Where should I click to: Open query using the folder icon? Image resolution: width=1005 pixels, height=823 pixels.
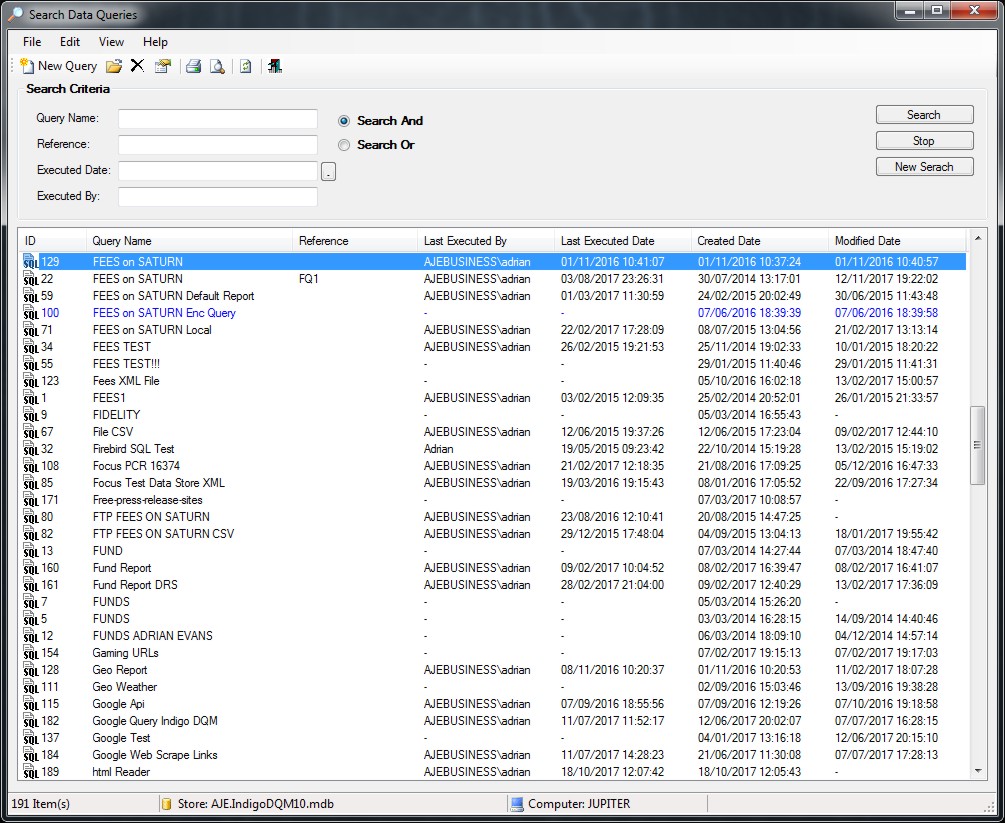pyautogui.click(x=114, y=66)
